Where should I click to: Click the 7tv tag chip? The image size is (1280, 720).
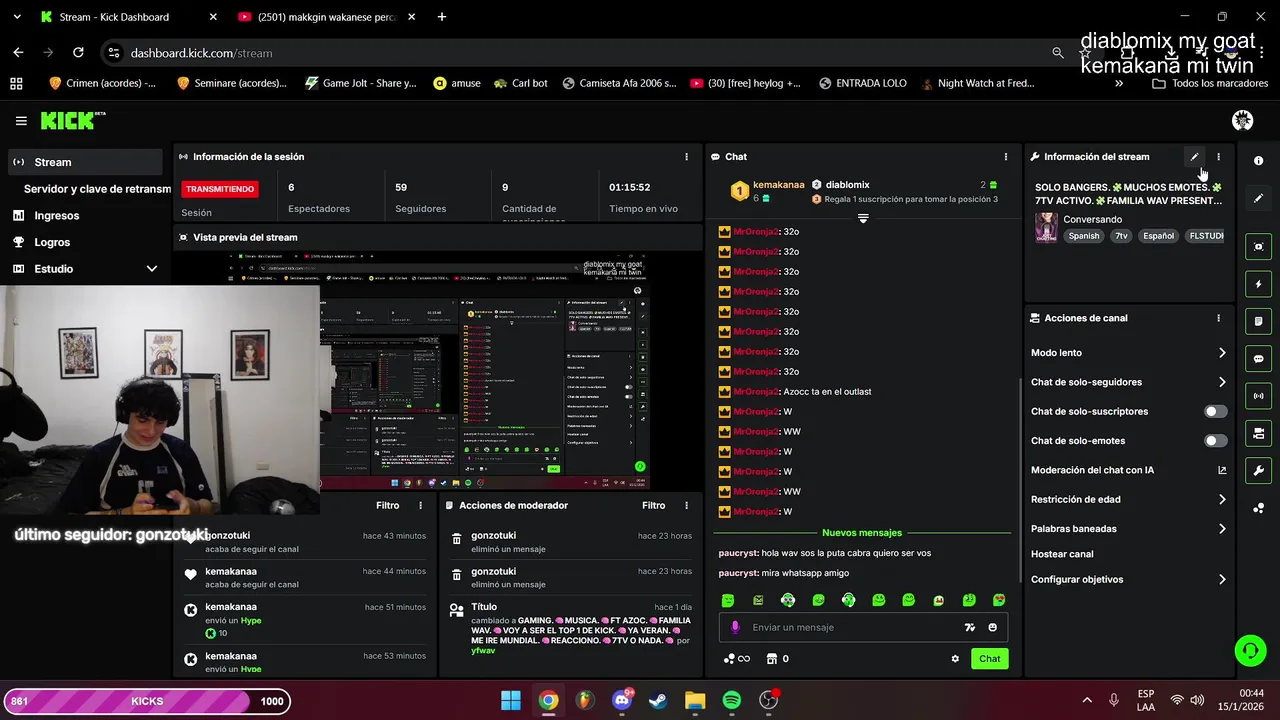[x=1121, y=236]
